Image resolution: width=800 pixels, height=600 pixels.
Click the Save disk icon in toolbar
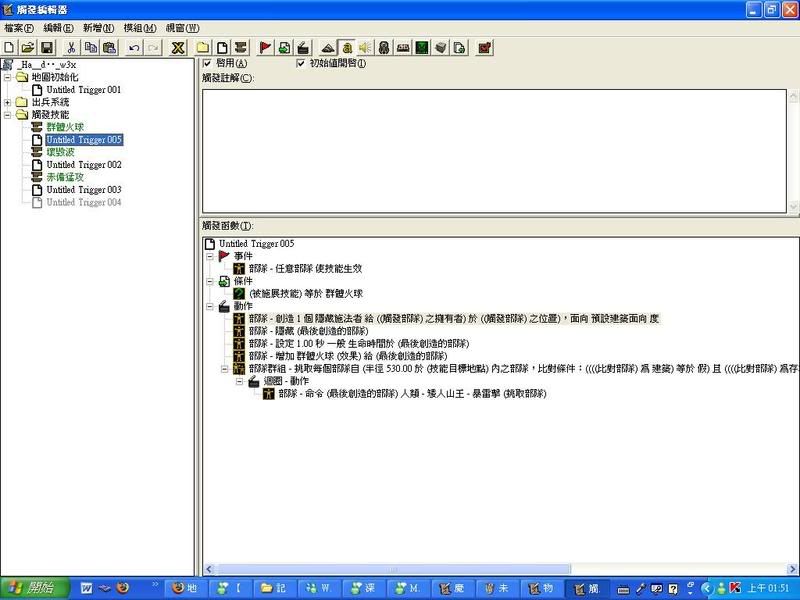pyautogui.click(x=46, y=47)
